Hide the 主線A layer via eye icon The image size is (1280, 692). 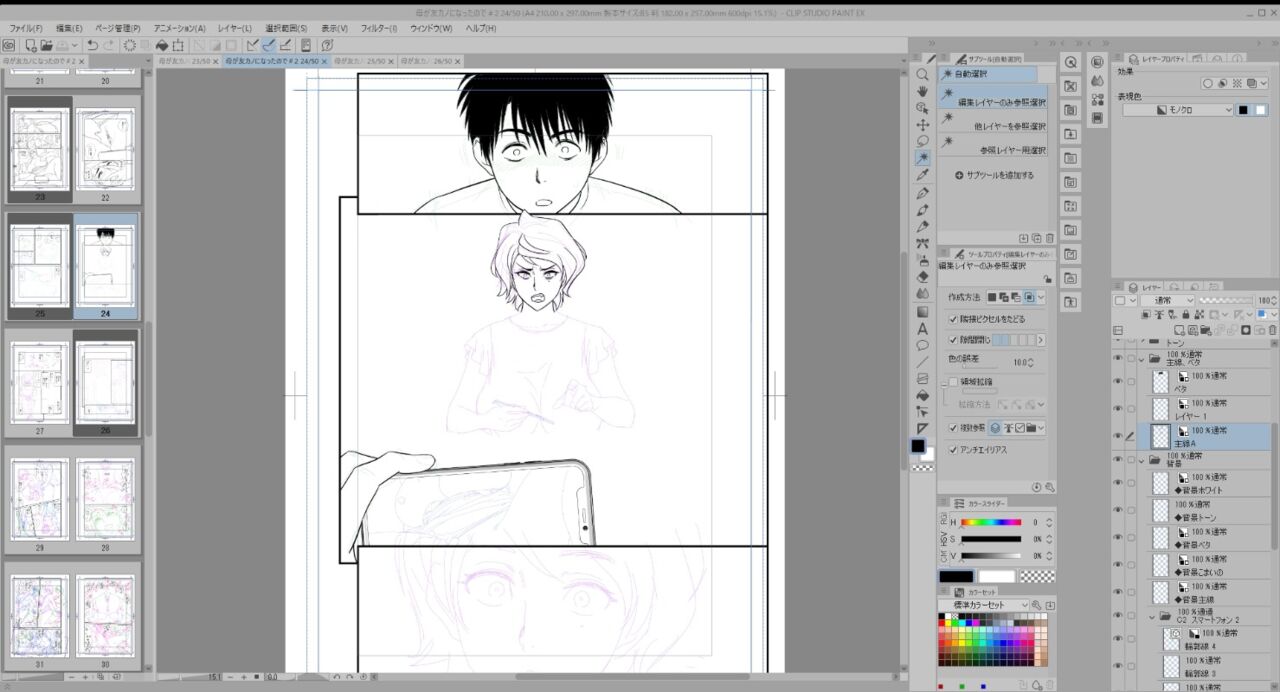[x=1118, y=435]
